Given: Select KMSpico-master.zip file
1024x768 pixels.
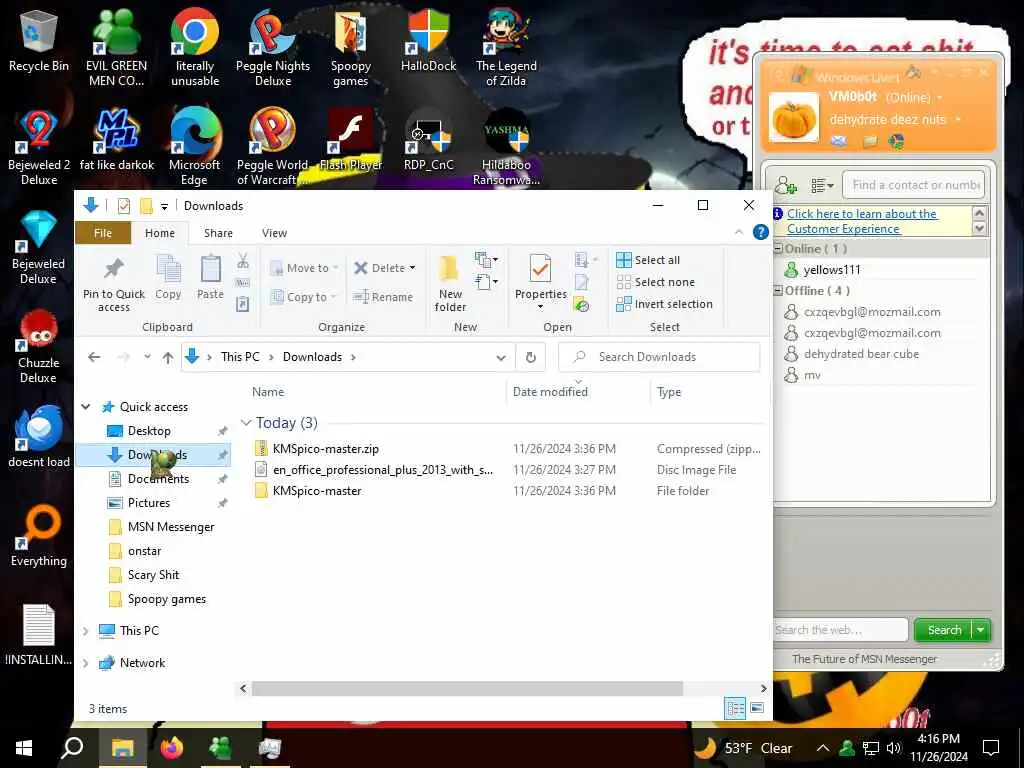Looking at the screenshot, I should [x=326, y=449].
